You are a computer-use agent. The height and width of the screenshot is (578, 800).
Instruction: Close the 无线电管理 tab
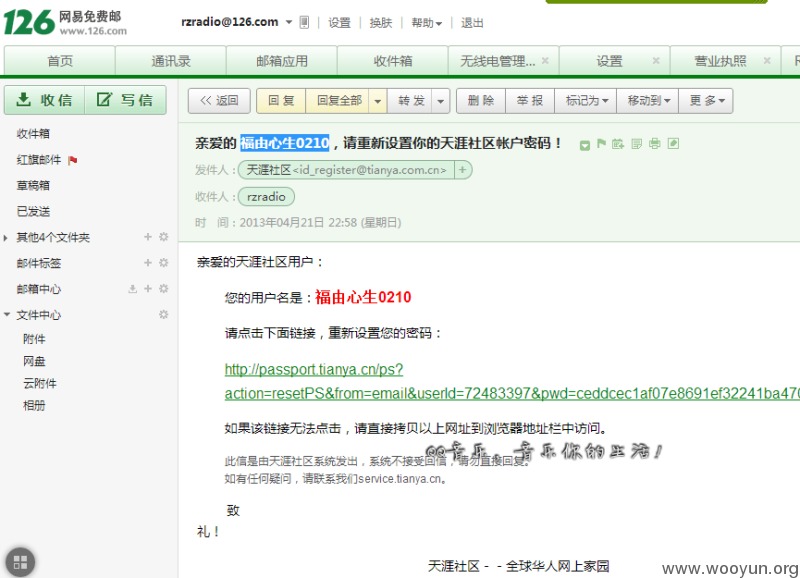click(x=545, y=61)
